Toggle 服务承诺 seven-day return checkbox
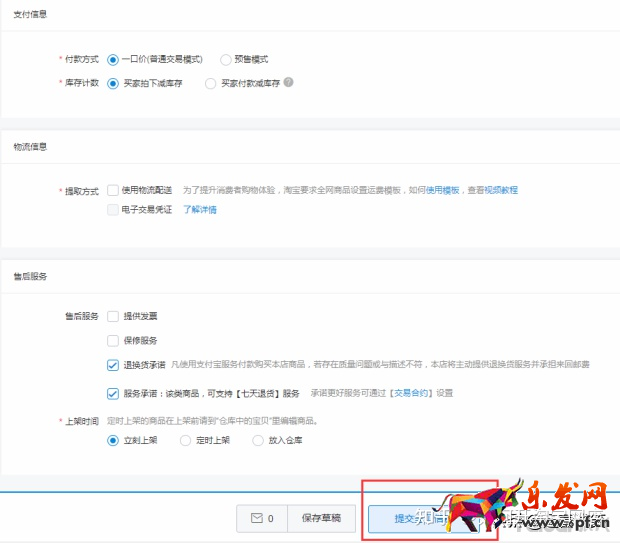This screenshot has height=543, width=620. pos(113,393)
